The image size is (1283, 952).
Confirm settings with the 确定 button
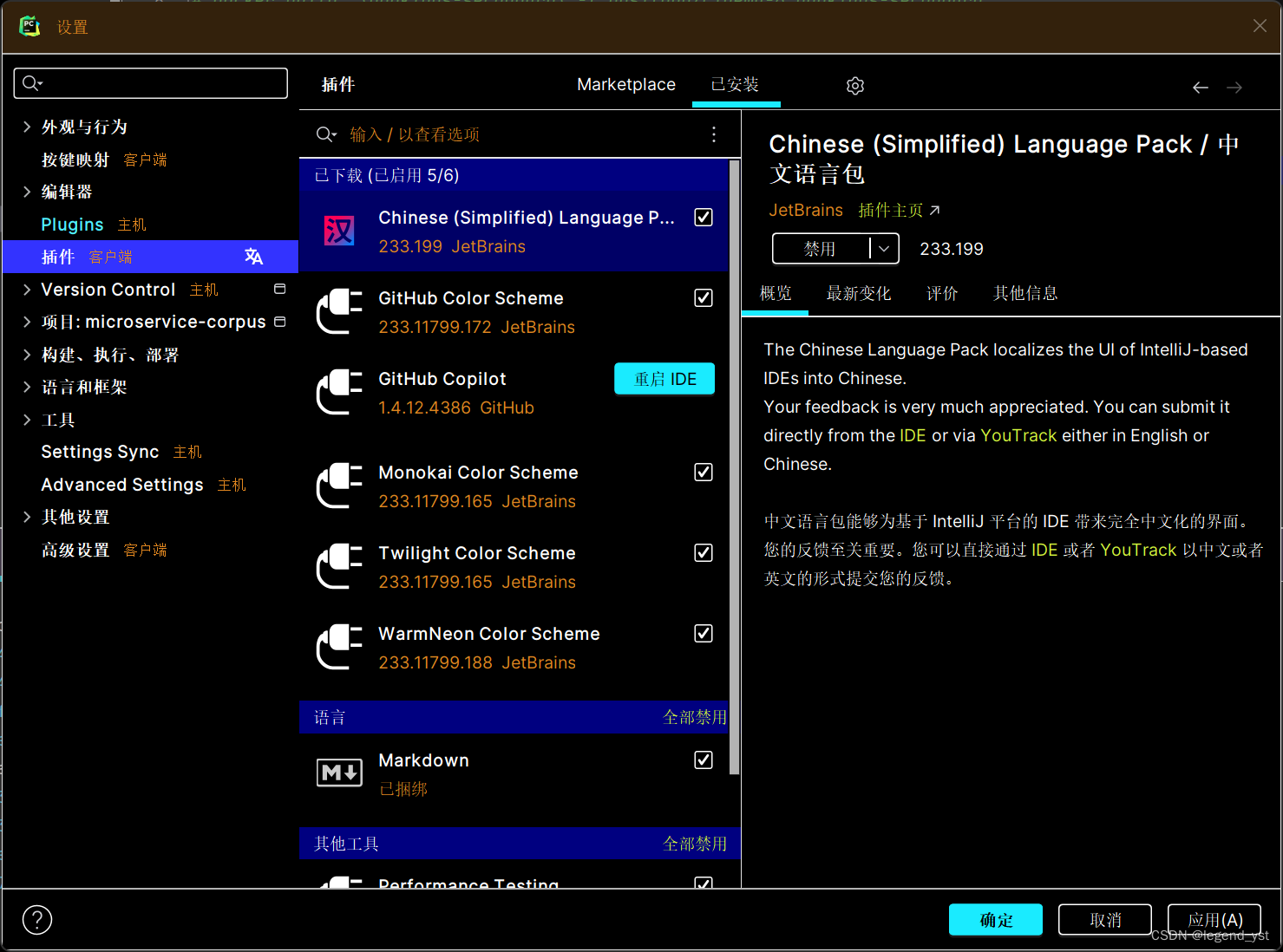coord(996,920)
